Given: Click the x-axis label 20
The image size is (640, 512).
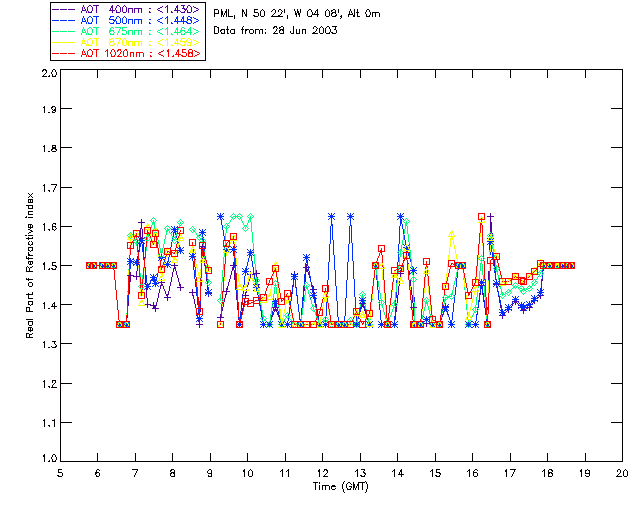Looking at the screenshot, I should [x=622, y=473].
